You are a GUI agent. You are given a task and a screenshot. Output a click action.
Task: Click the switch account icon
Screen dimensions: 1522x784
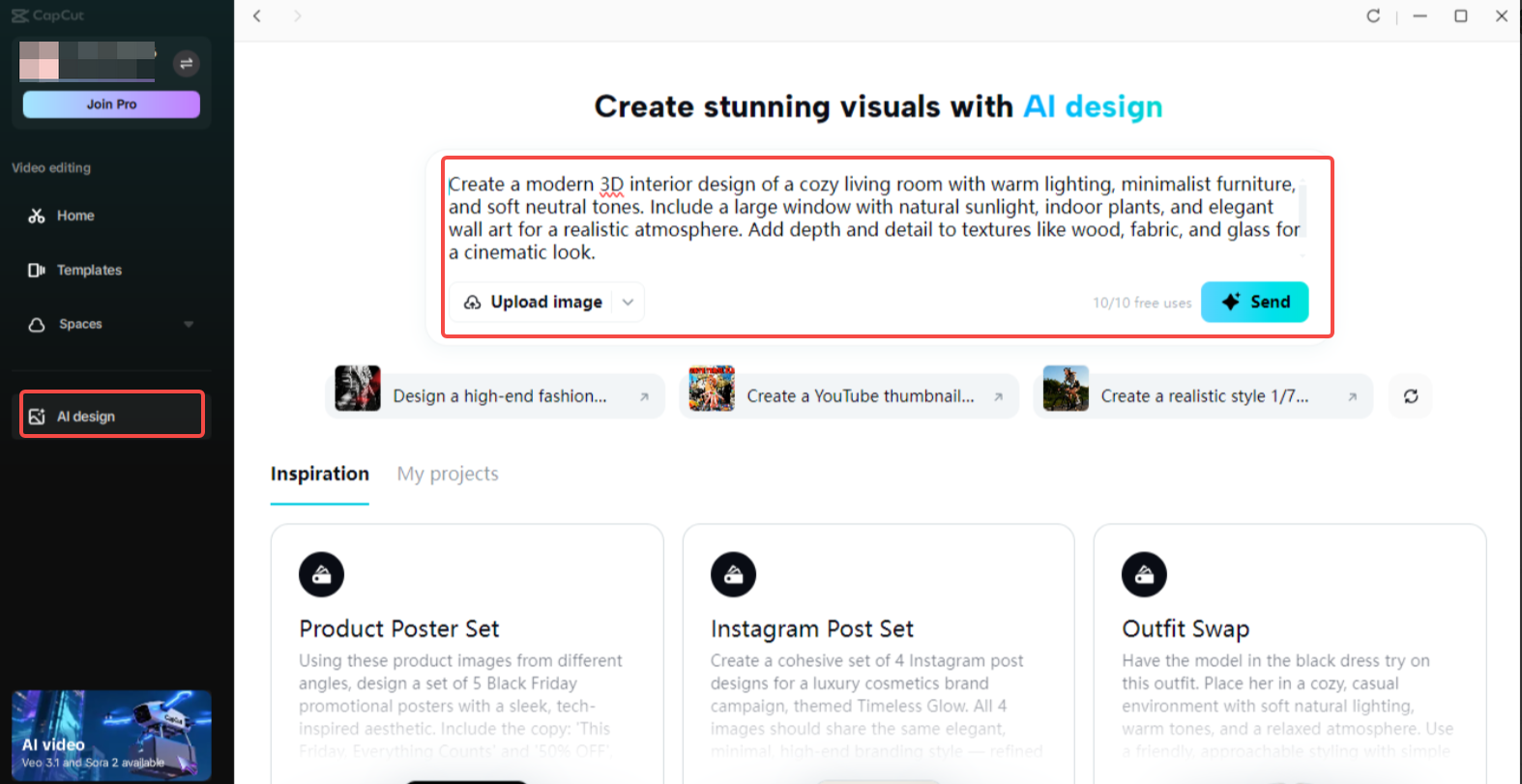186,64
